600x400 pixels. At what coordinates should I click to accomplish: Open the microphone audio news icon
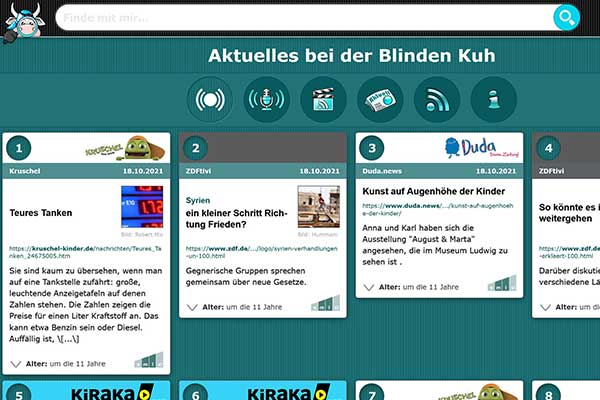point(266,99)
